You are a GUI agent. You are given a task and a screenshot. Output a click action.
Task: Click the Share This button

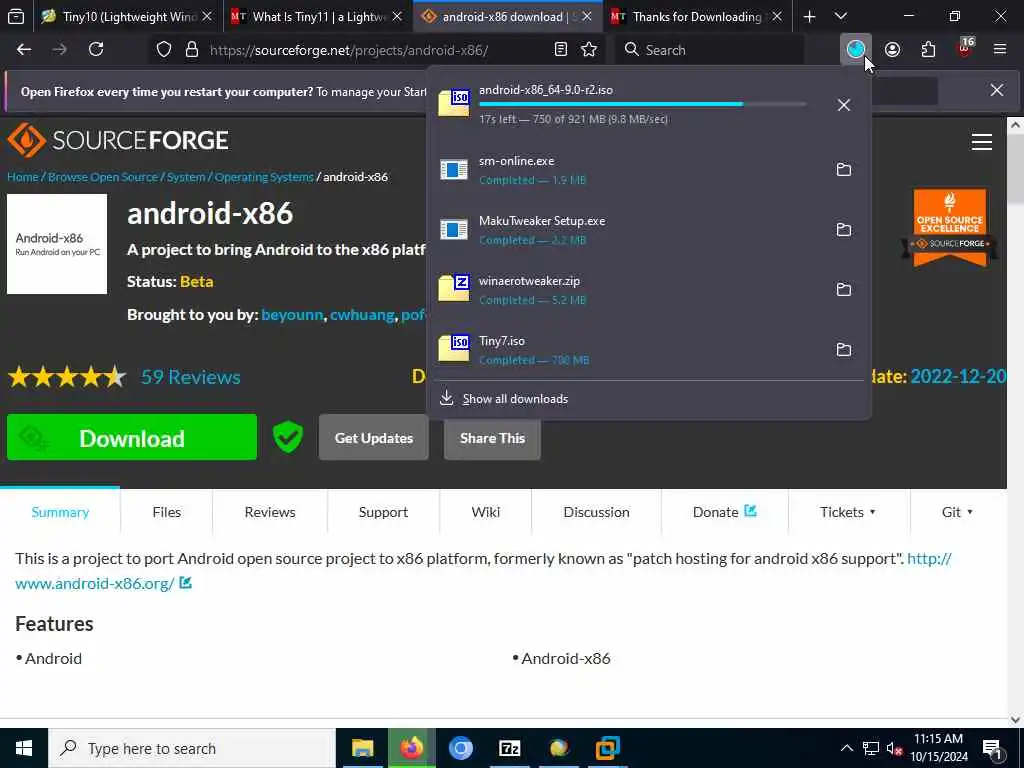[x=492, y=438]
